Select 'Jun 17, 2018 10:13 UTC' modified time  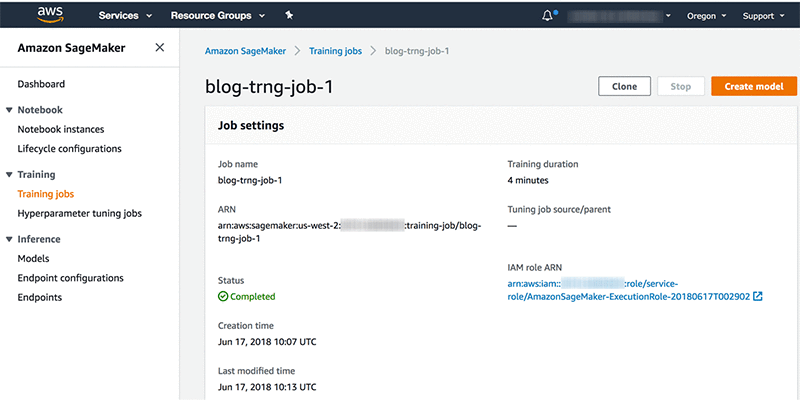pyautogui.click(x=267, y=387)
